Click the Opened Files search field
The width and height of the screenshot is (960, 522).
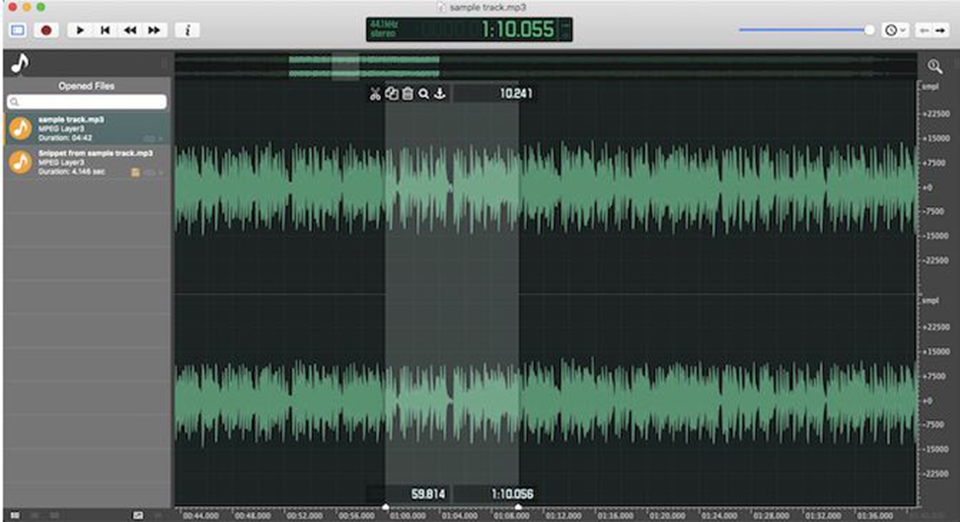[87, 102]
